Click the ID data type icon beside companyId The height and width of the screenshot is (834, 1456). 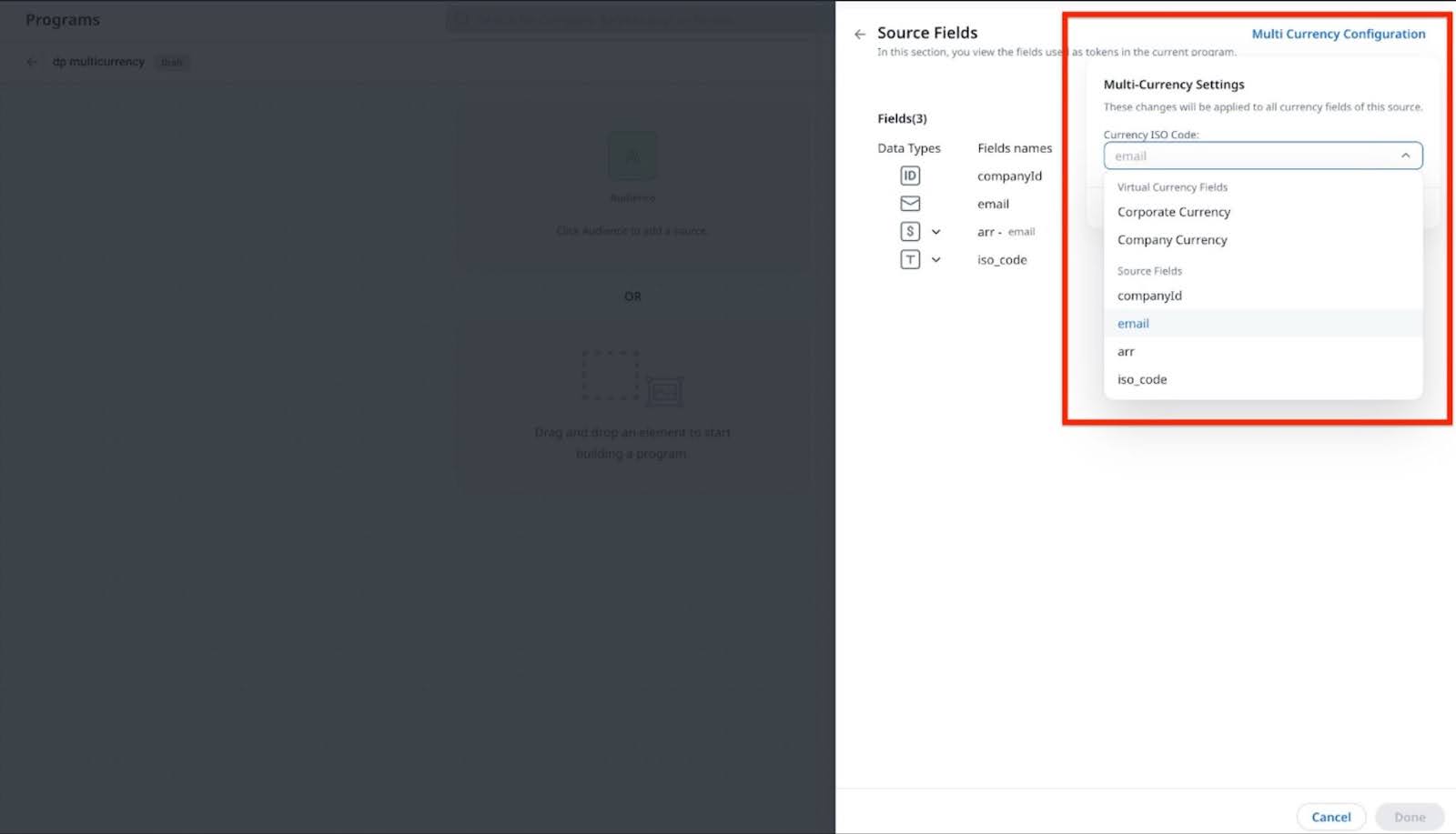point(910,176)
